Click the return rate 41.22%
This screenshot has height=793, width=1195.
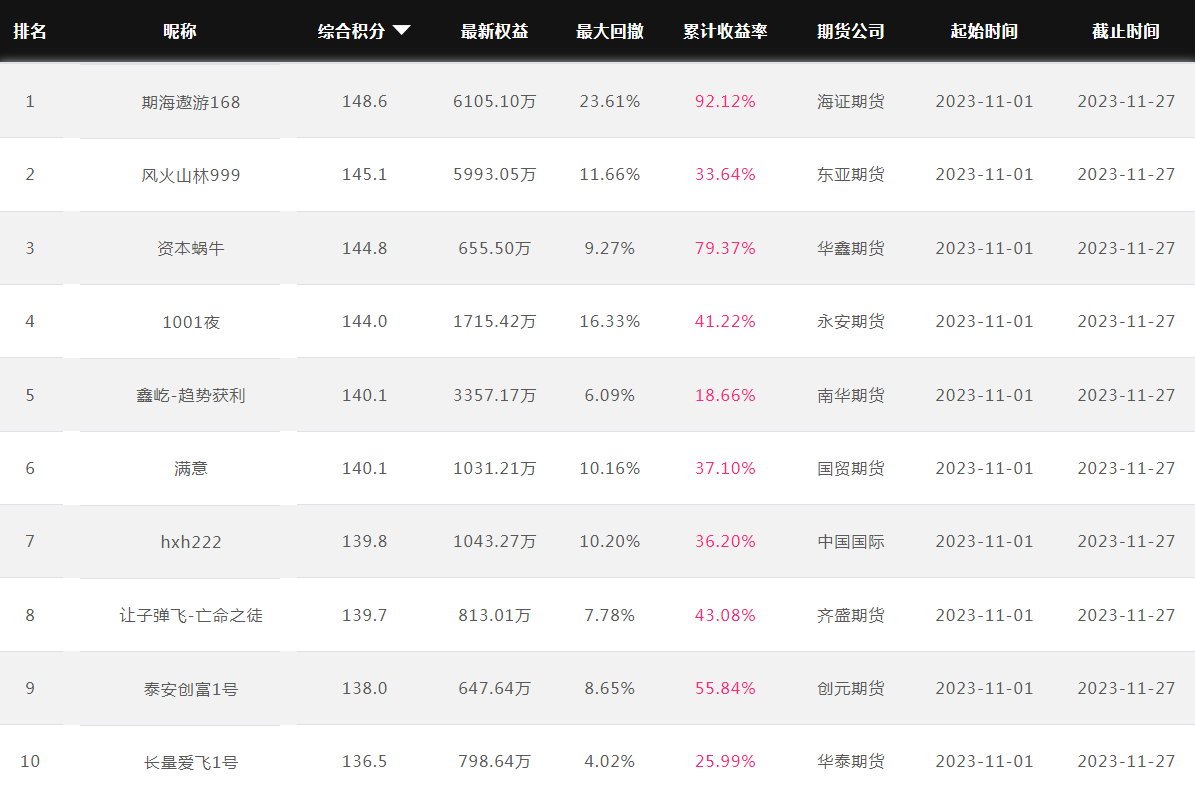[x=725, y=321]
